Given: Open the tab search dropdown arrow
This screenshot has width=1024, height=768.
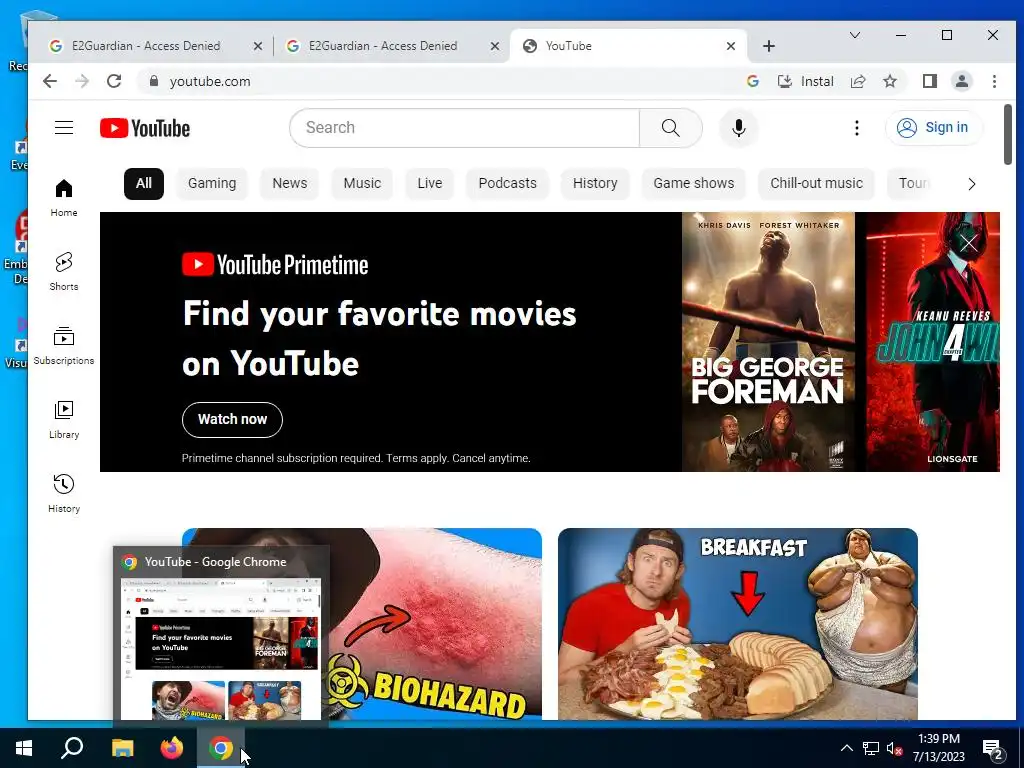Looking at the screenshot, I should click(x=855, y=35).
